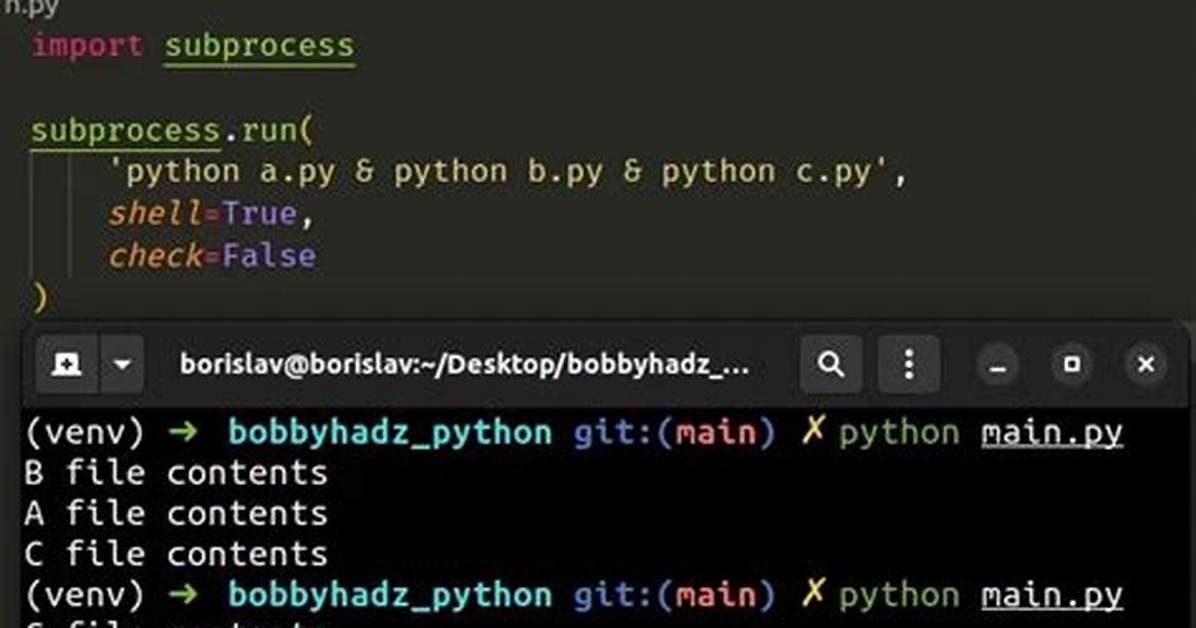This screenshot has width=1196, height=628.
Task: Click the 'python a.py & python b.py & python c.py' string
Action: [499, 172]
